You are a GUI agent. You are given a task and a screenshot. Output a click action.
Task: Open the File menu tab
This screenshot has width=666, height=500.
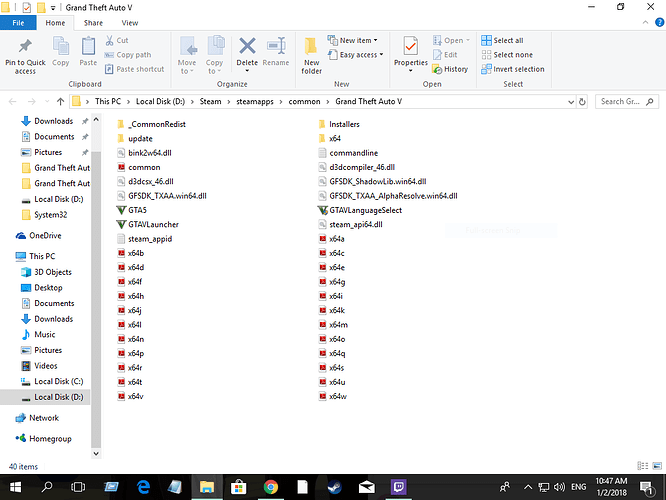(18, 23)
